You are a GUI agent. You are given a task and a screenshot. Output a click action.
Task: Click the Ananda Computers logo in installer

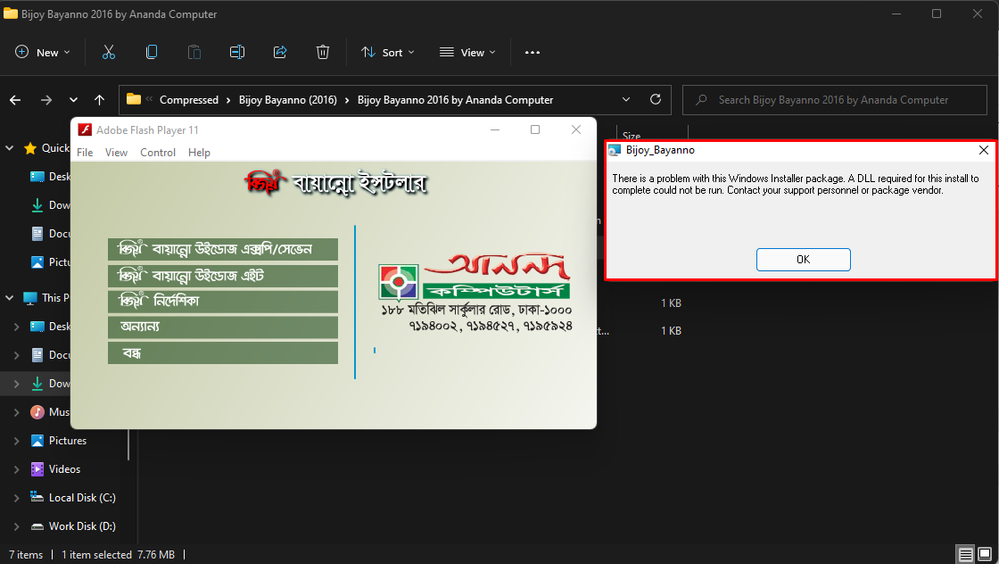[475, 277]
